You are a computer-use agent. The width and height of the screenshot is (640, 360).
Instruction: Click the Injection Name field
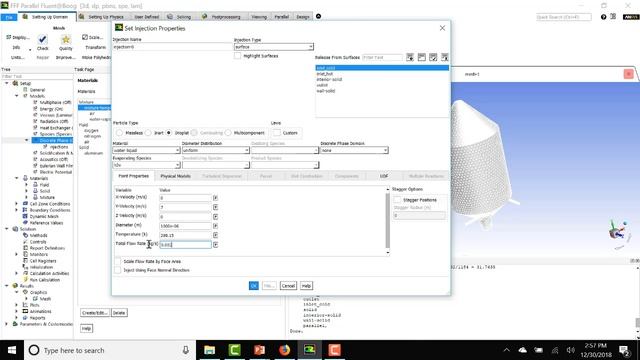172,47
